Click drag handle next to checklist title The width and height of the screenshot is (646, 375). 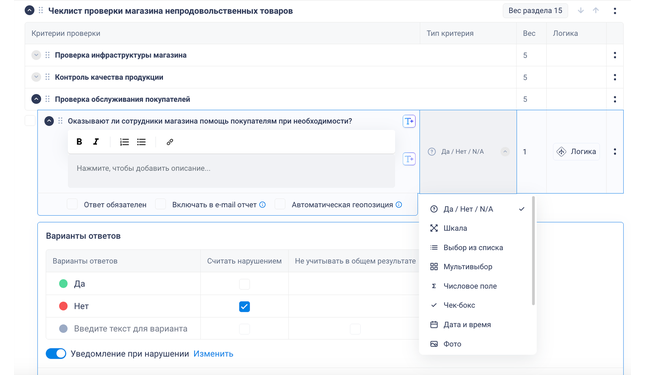pos(41,10)
